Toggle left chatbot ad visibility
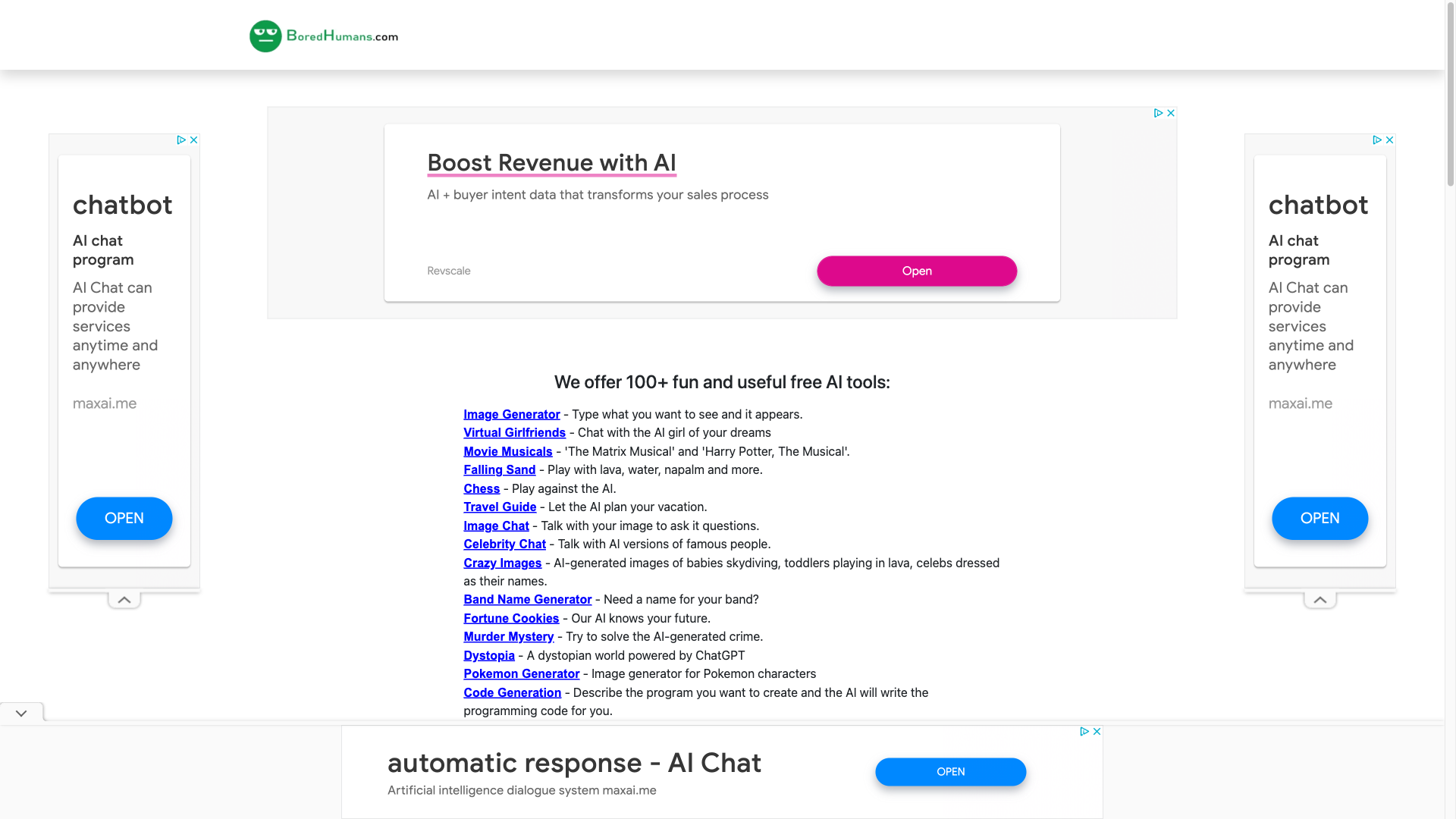Screen dimensions: 1456x819 [123, 598]
